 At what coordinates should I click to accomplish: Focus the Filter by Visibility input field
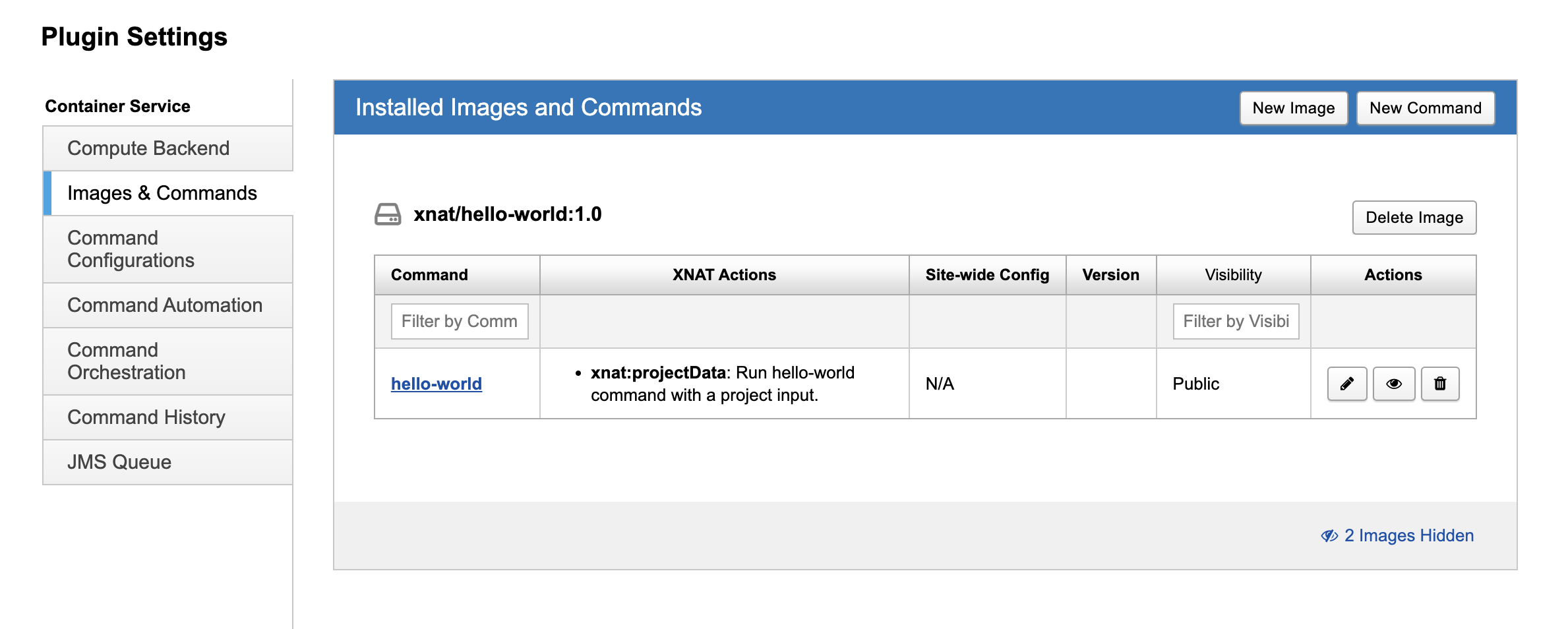click(x=1235, y=321)
